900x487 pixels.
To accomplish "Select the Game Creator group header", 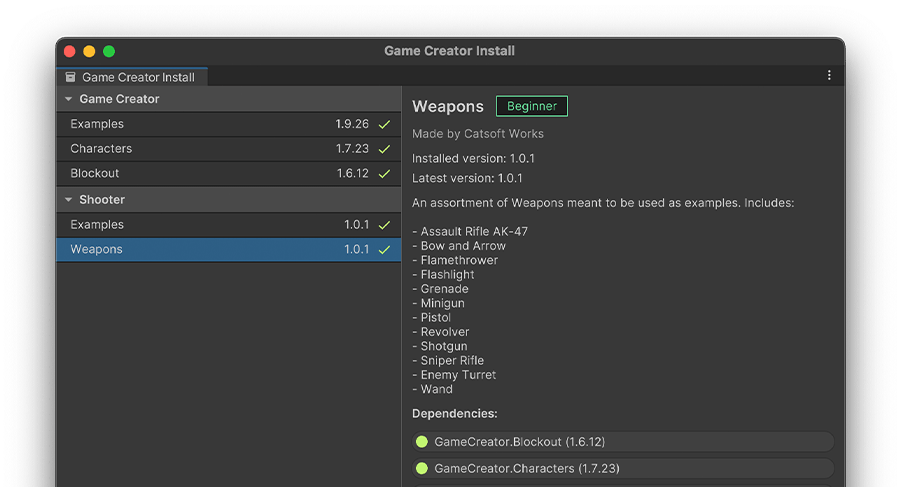I will pos(228,99).
